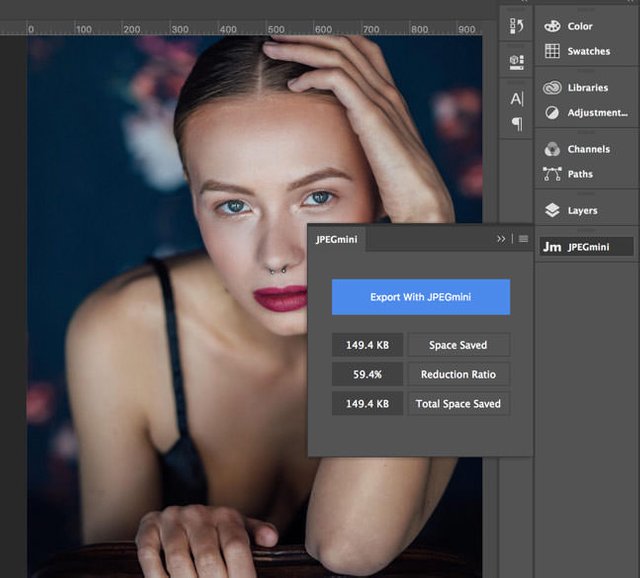Open the Properties panel icon
Image resolution: width=640 pixels, height=578 pixels.
(516, 62)
